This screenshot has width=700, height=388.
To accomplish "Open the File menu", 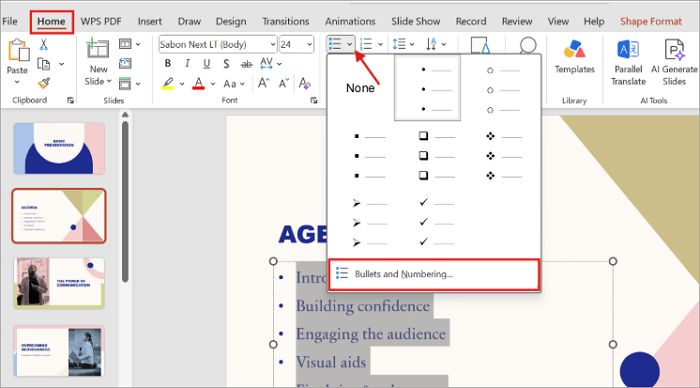I will [x=10, y=21].
